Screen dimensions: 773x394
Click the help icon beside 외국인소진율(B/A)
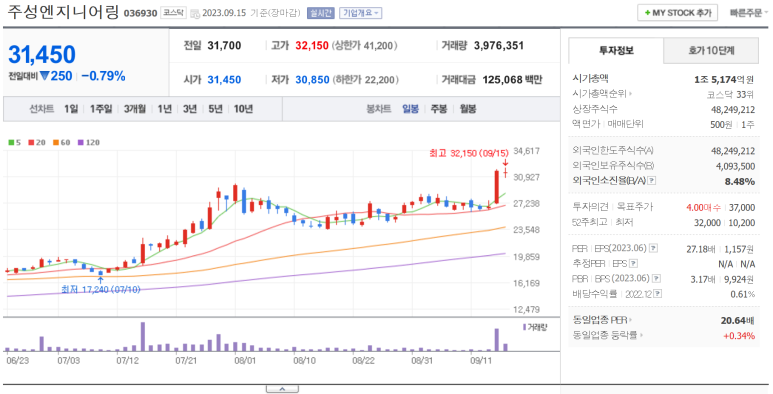[x=652, y=181]
